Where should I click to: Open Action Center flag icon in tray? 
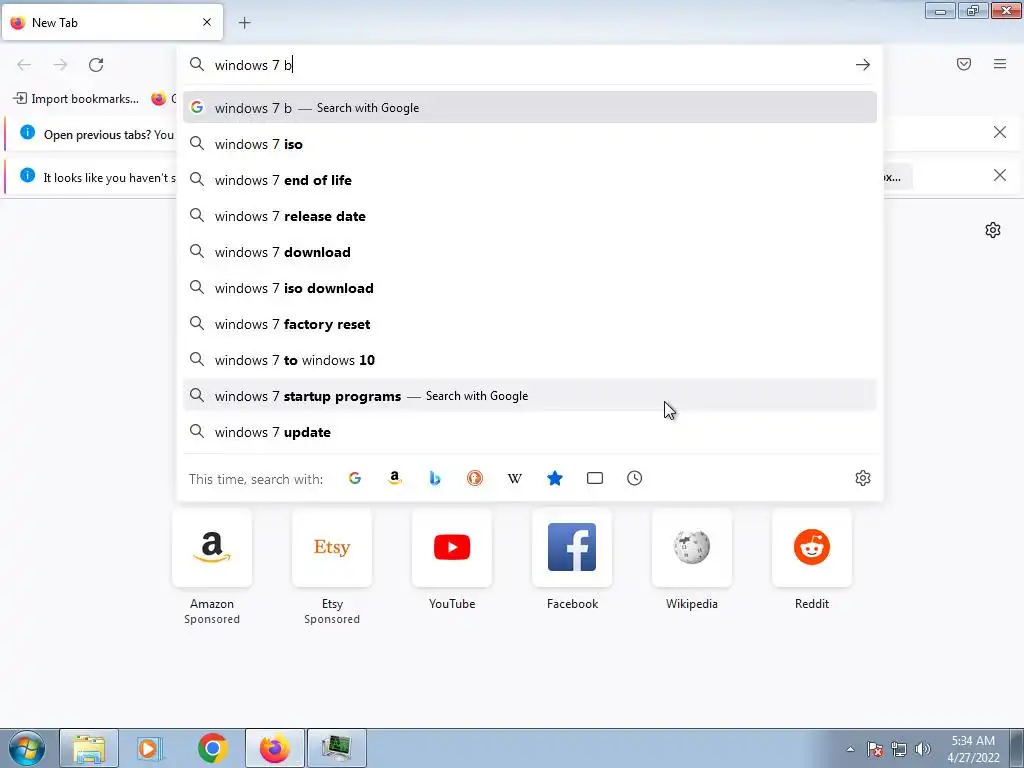click(875, 749)
